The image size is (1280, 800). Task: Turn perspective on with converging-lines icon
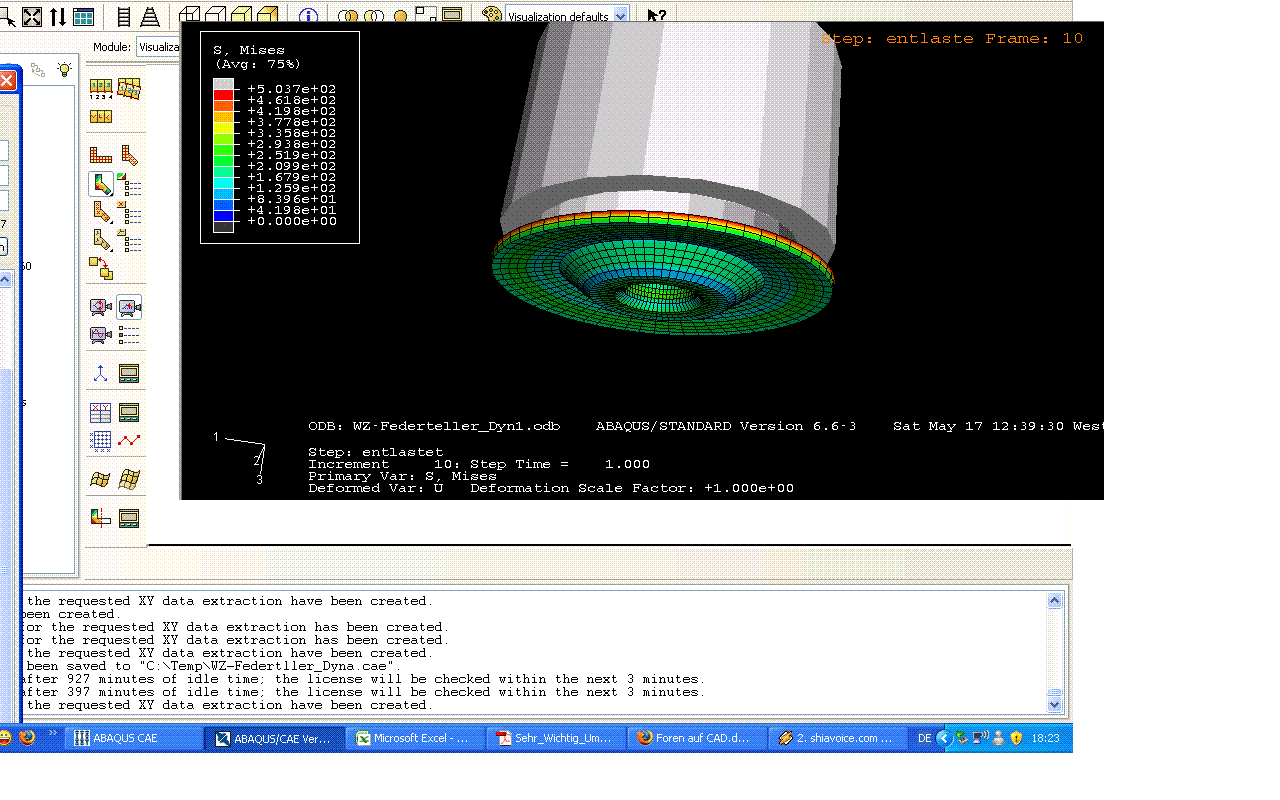click(x=149, y=16)
